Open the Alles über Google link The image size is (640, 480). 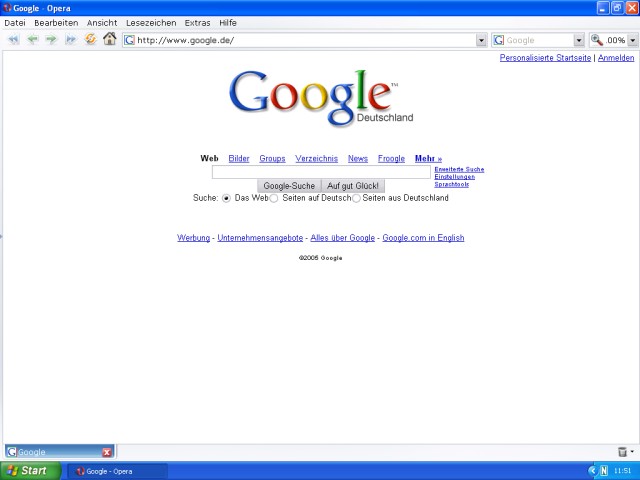tap(342, 238)
